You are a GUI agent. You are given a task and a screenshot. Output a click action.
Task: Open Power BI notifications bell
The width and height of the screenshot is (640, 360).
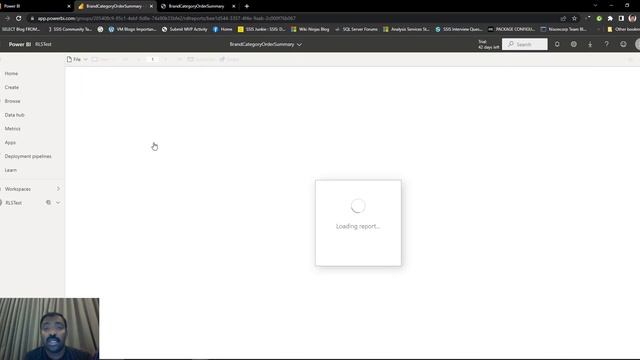click(x=557, y=44)
